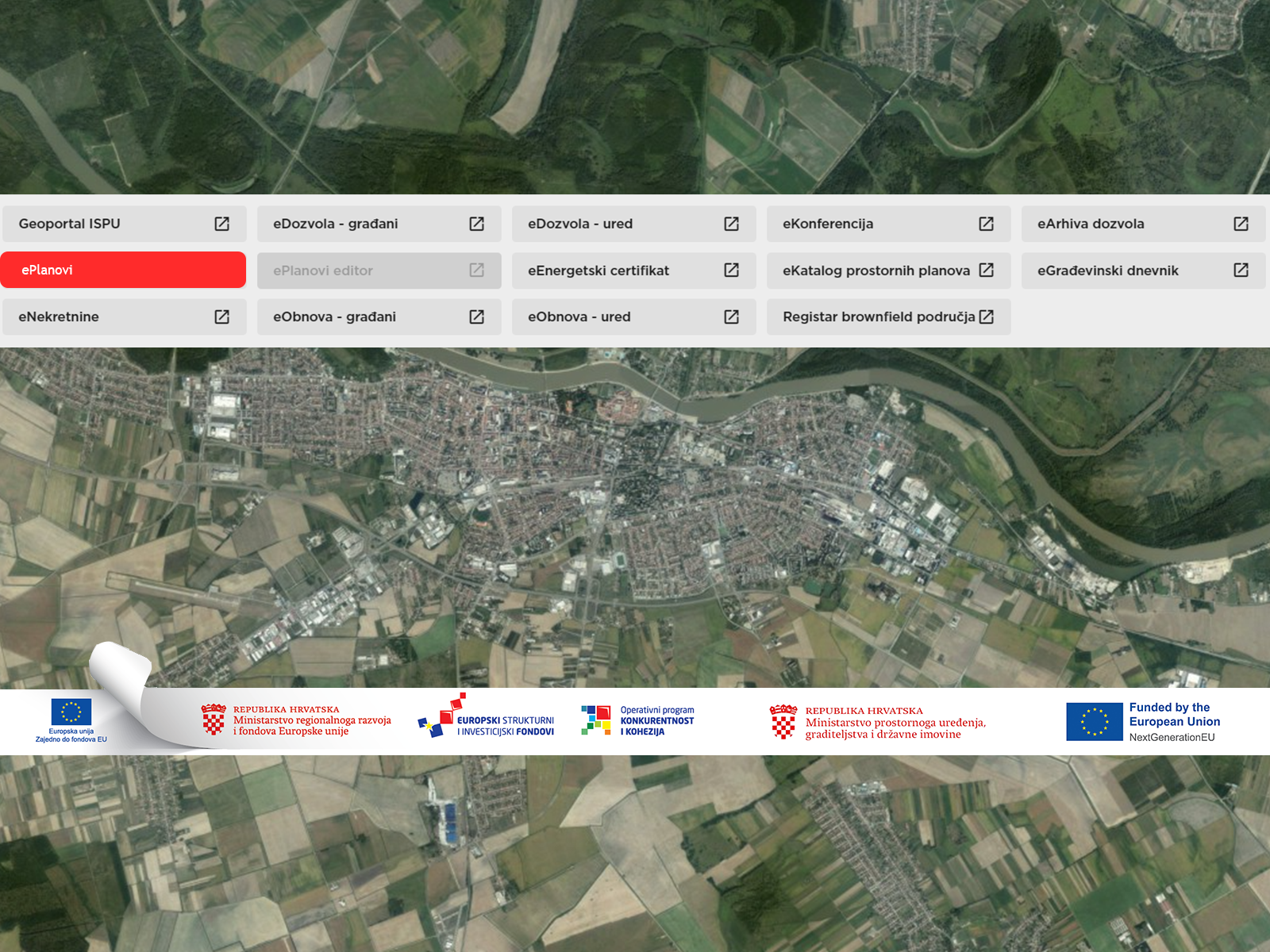
Task: Select the highlighted ePlanovi tile
Action: click(x=123, y=271)
